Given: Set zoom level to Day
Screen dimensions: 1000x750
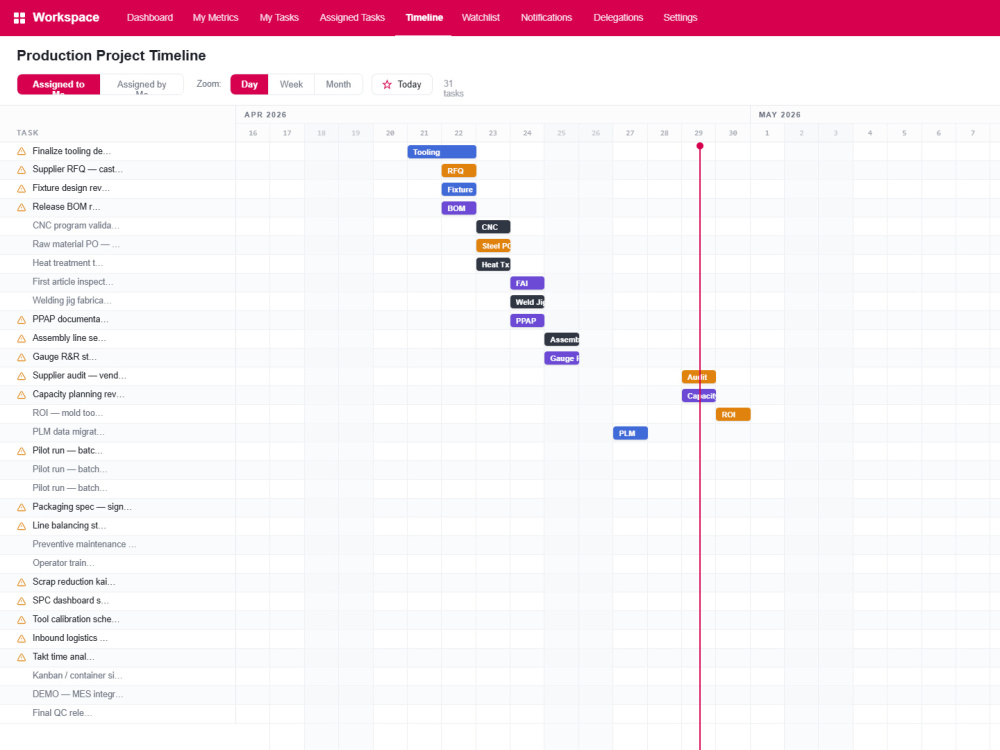Looking at the screenshot, I should pos(249,84).
